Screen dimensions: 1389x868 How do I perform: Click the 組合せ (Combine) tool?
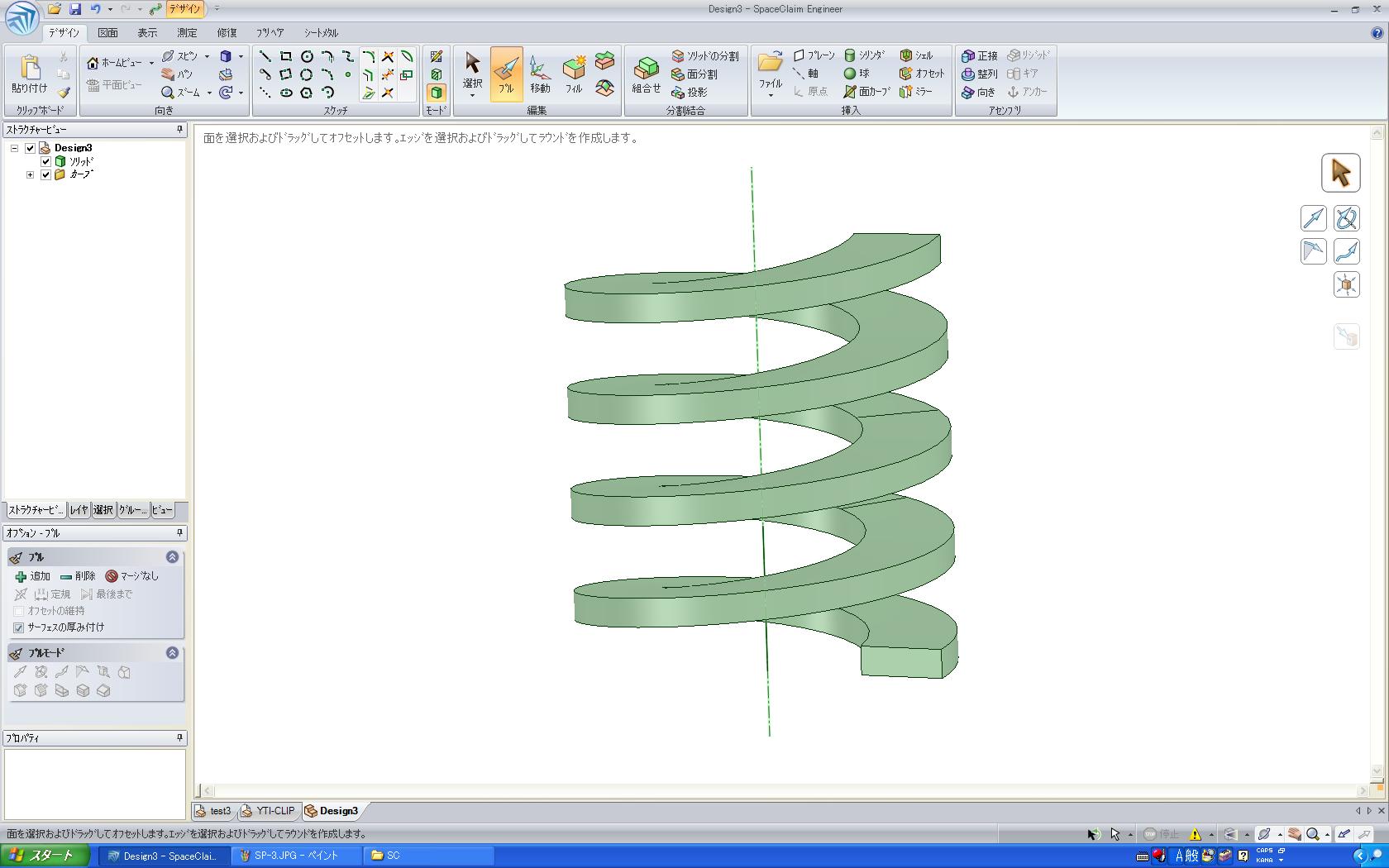click(646, 74)
